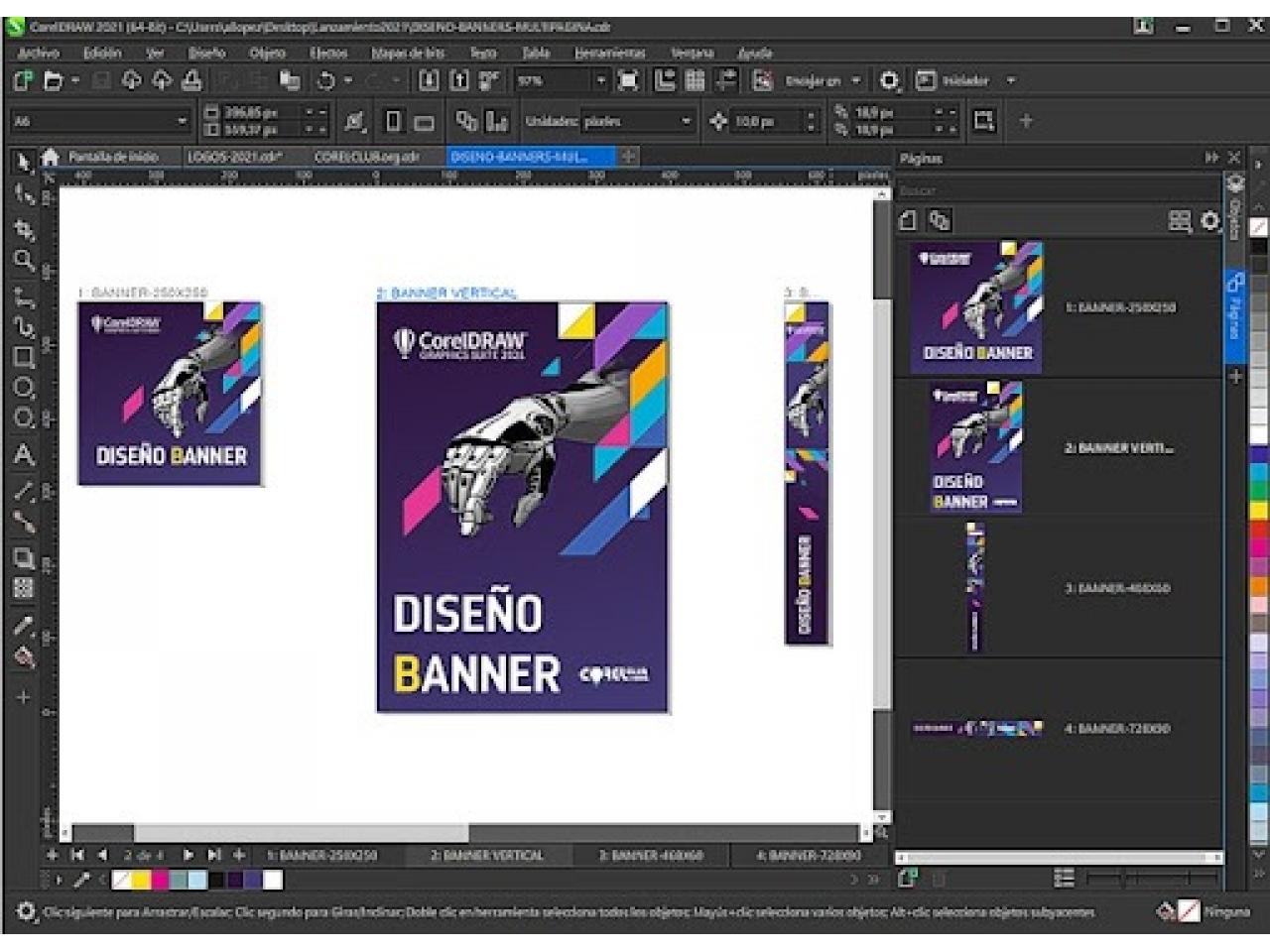1270x952 pixels.
Task: Select the Rectangle tool
Action: 24,357
